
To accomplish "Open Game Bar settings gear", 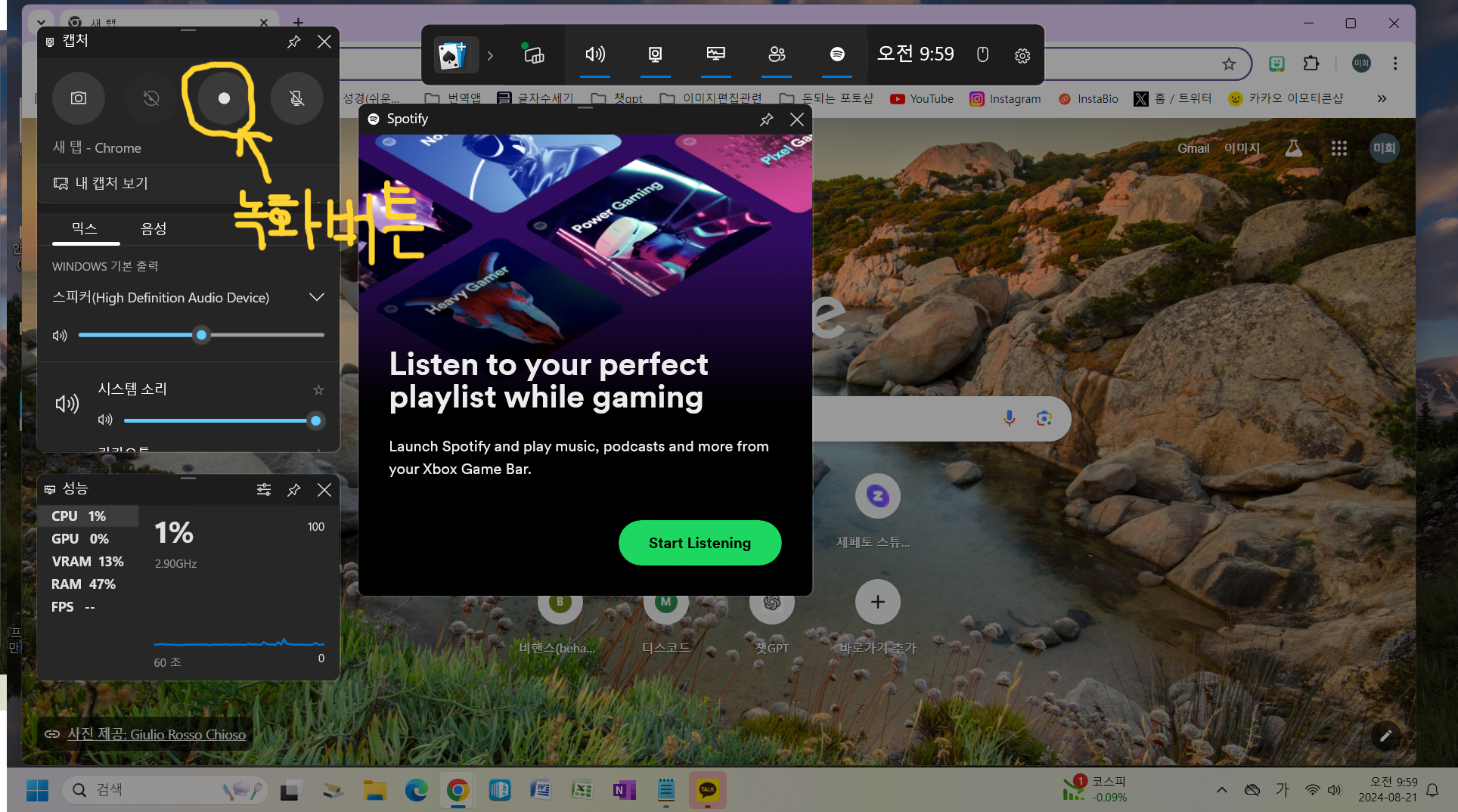I will [1022, 55].
